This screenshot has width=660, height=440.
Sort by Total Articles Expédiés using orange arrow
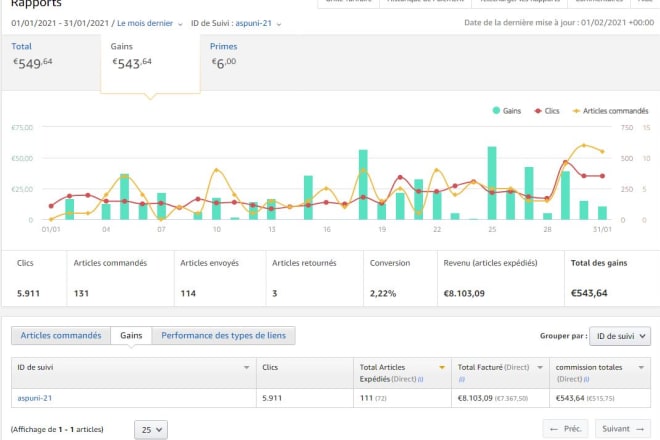442,368
